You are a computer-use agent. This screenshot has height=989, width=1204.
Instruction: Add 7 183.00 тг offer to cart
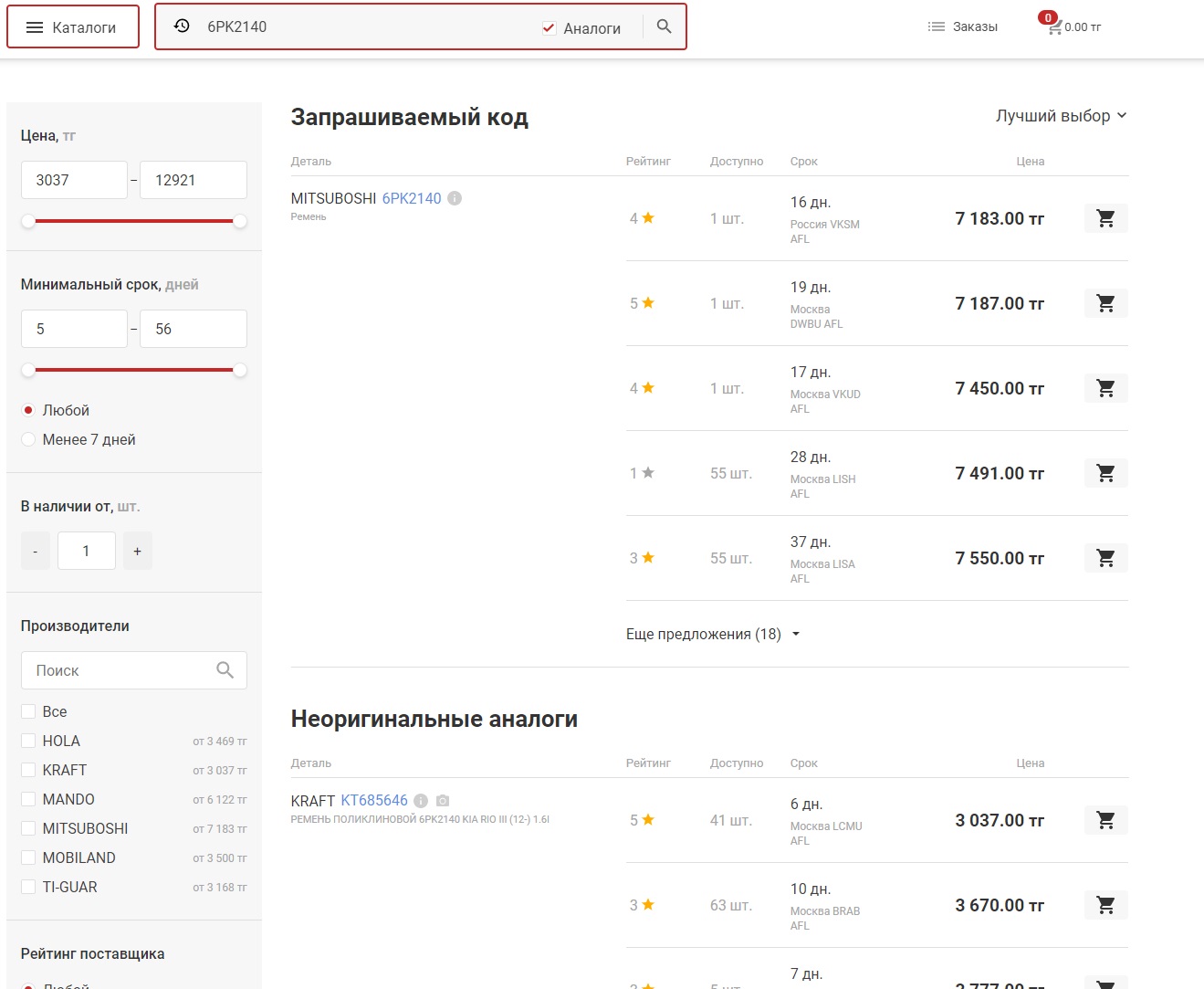pos(1106,218)
